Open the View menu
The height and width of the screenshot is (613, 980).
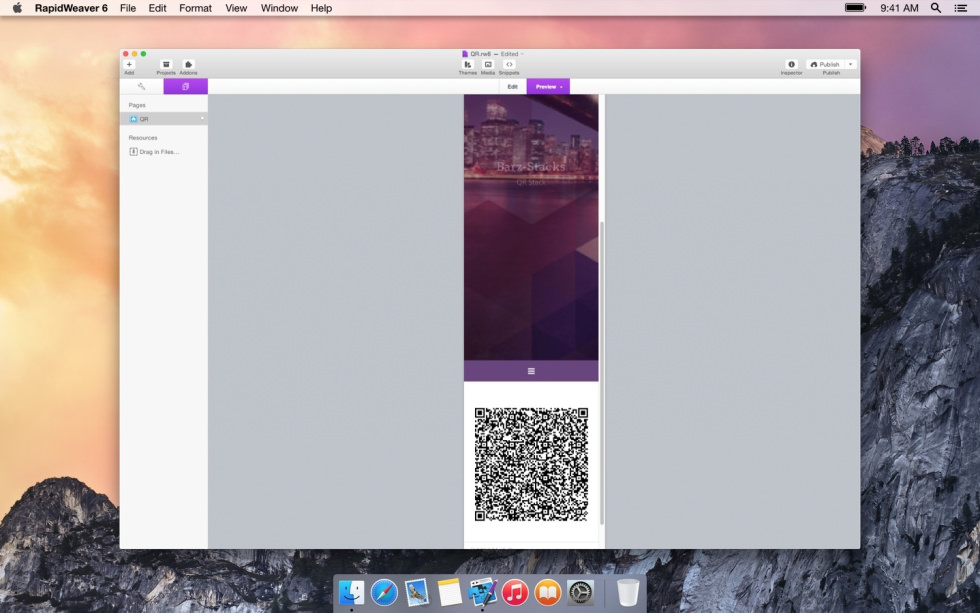236,8
